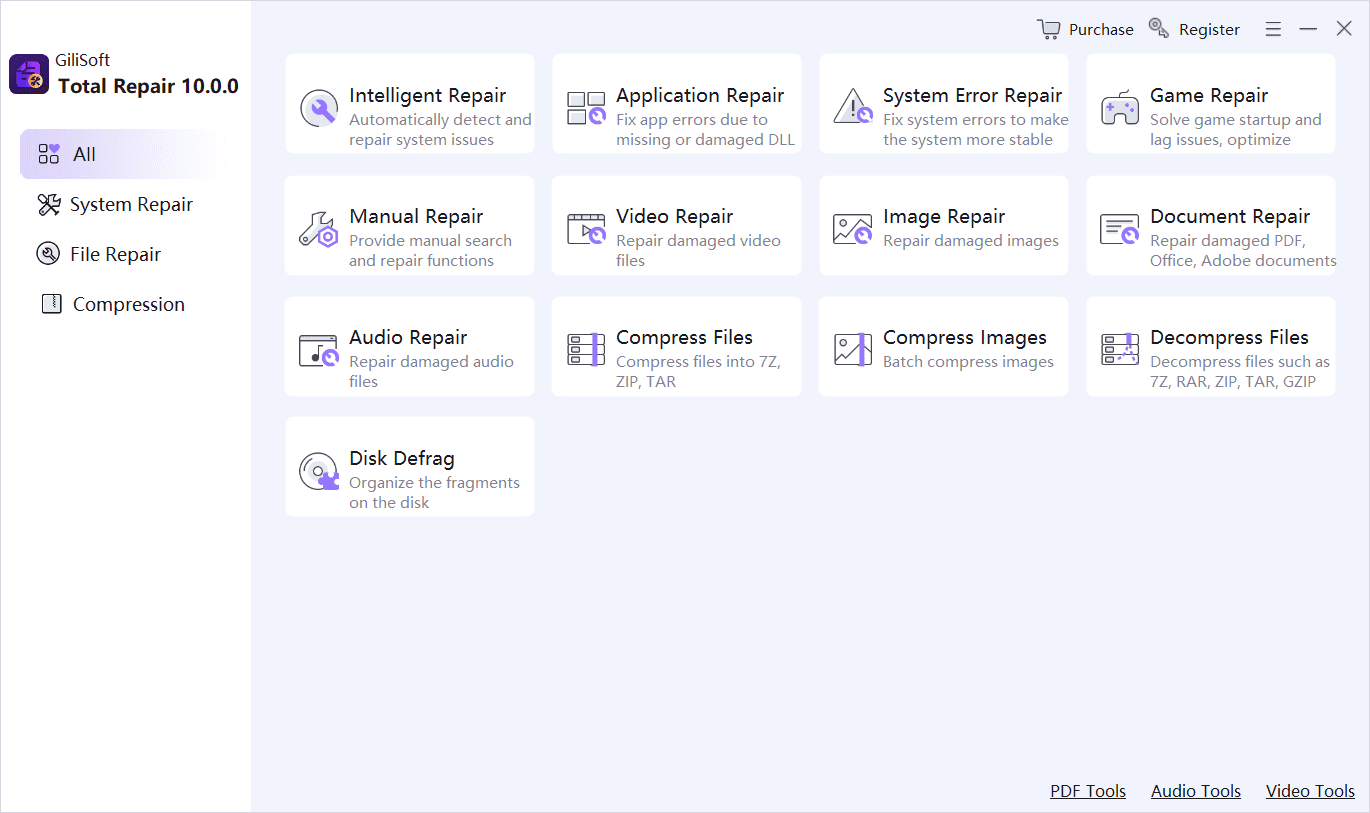Click the Manual Repair icon
Image resolution: width=1370 pixels, height=813 pixels.
coord(319,229)
